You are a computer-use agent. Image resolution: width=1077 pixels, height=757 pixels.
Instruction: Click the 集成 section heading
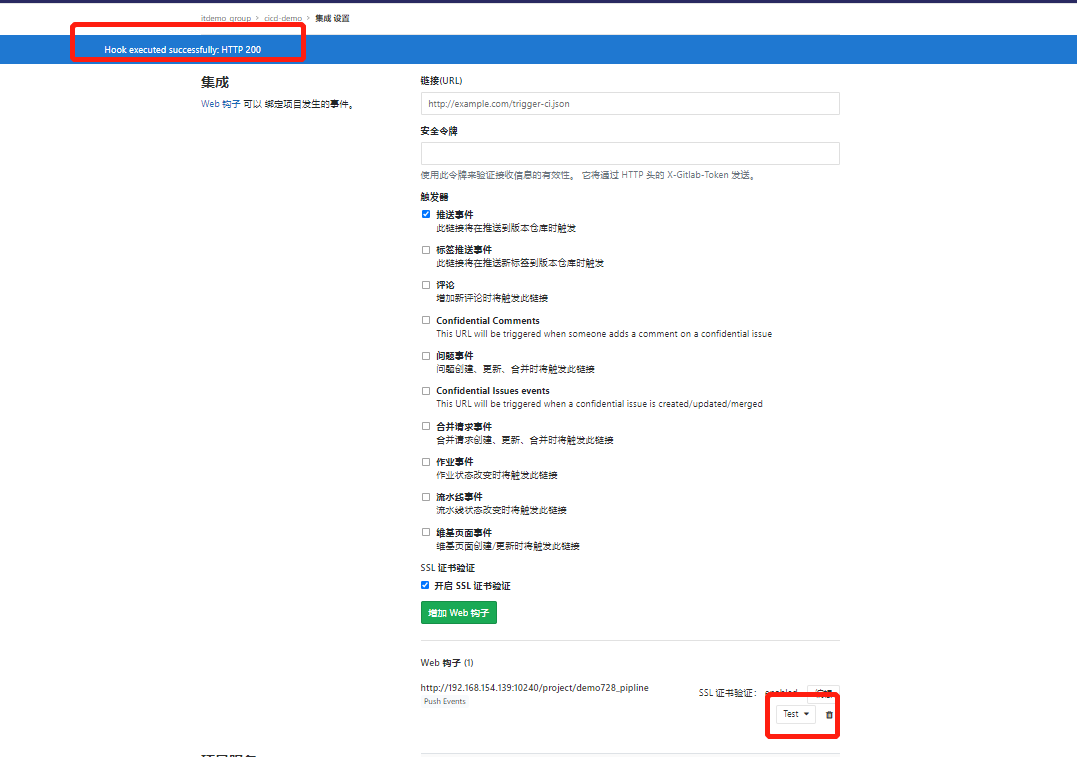(x=215, y=82)
